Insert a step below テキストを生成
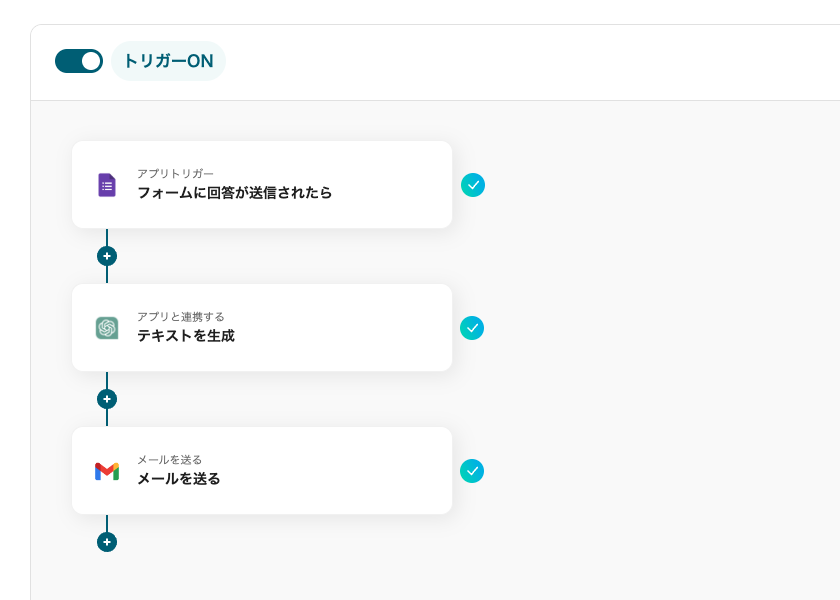Image resolution: width=840 pixels, height=600 pixels. pyautogui.click(x=107, y=399)
